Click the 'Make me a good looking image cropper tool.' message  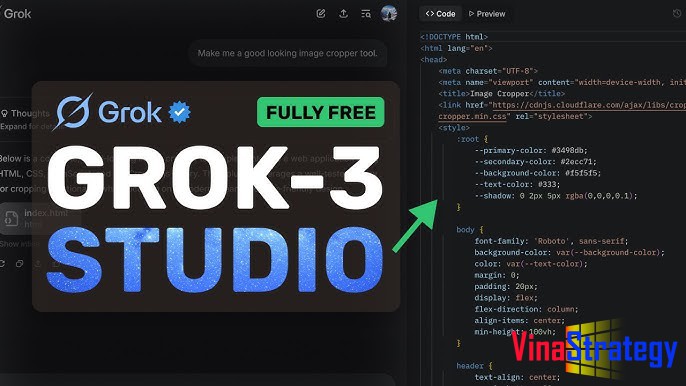pos(287,53)
